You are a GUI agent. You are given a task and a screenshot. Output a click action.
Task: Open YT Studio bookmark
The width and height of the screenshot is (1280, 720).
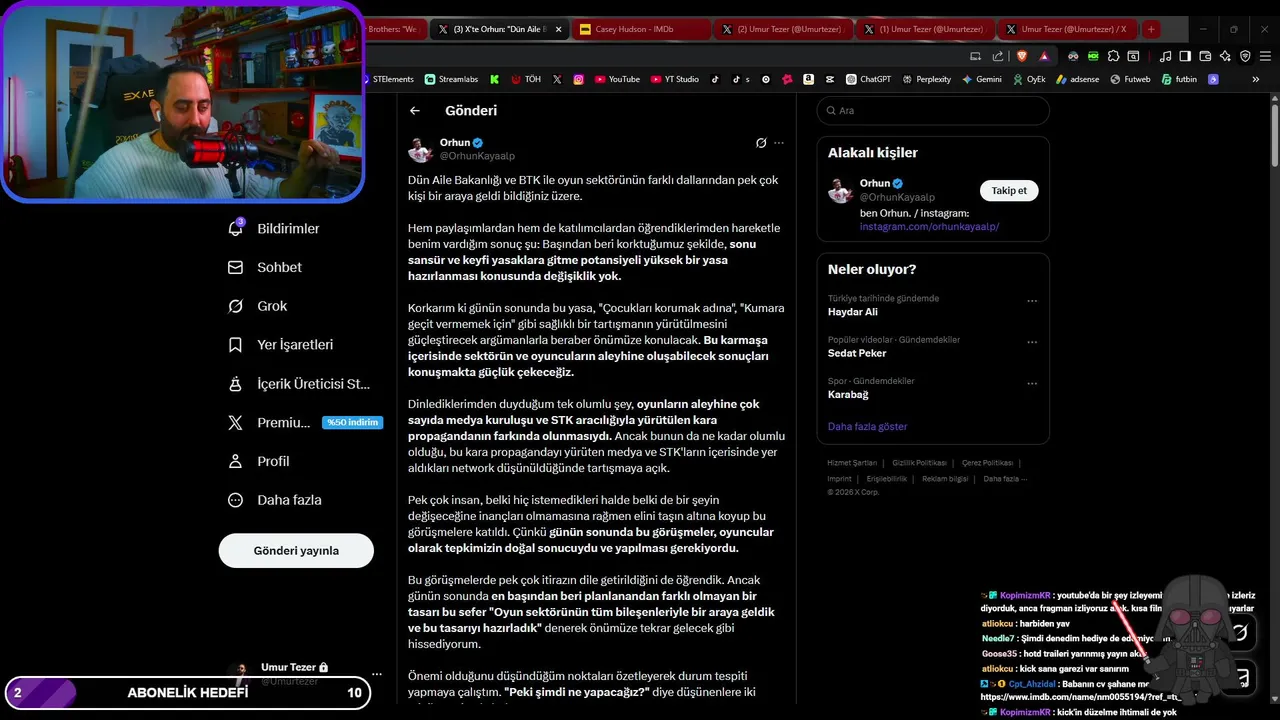pos(675,79)
